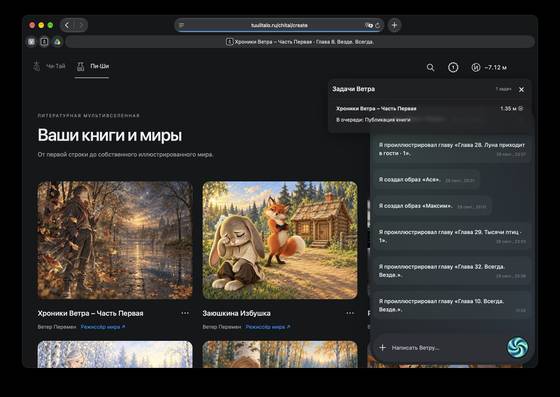Click message about Глава 32. Всегда. Везде.

(452, 271)
